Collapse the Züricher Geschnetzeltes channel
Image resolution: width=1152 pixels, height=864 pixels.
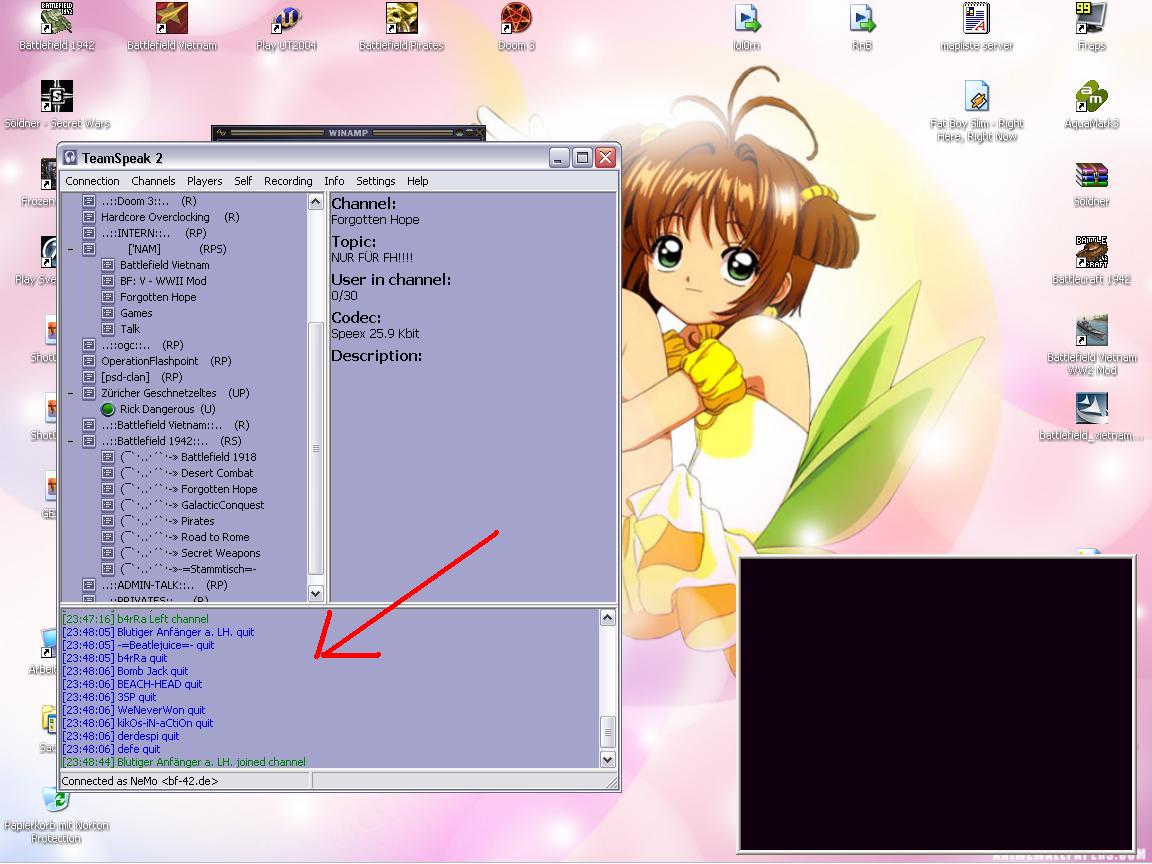click(71, 393)
